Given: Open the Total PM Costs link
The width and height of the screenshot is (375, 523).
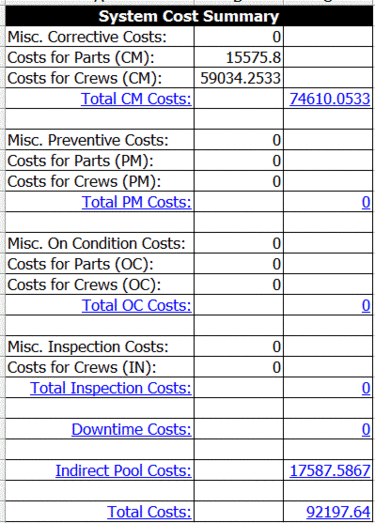Looking at the screenshot, I should click(136, 202).
